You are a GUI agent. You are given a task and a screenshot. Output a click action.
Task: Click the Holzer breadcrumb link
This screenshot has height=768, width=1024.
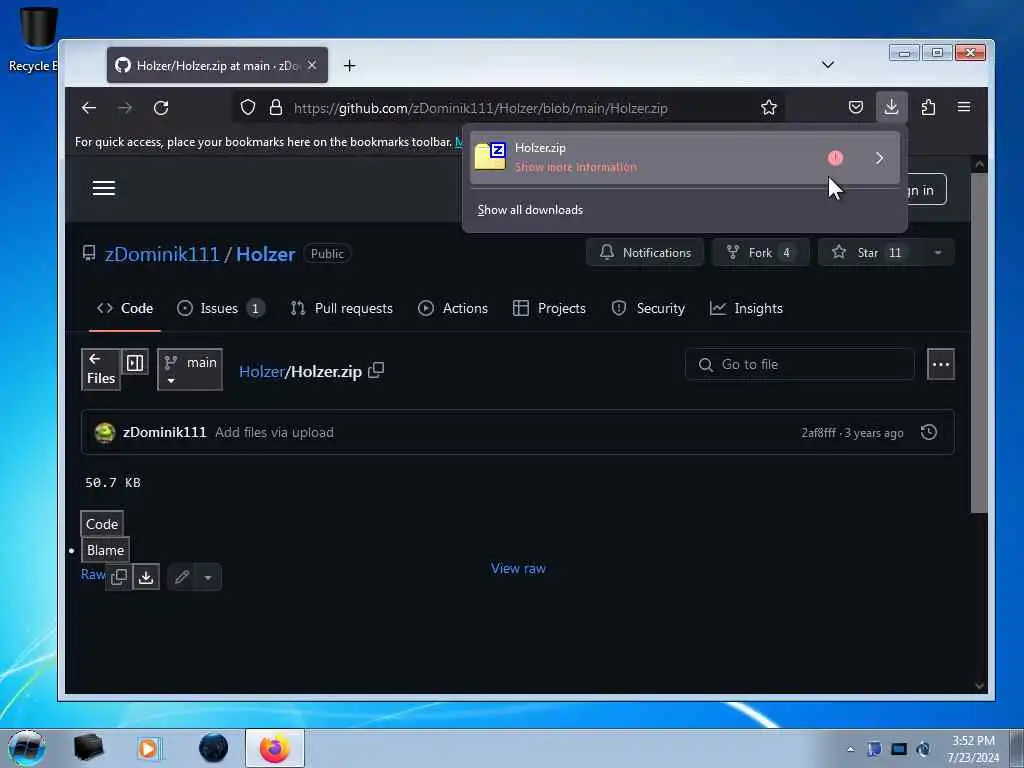coord(261,372)
